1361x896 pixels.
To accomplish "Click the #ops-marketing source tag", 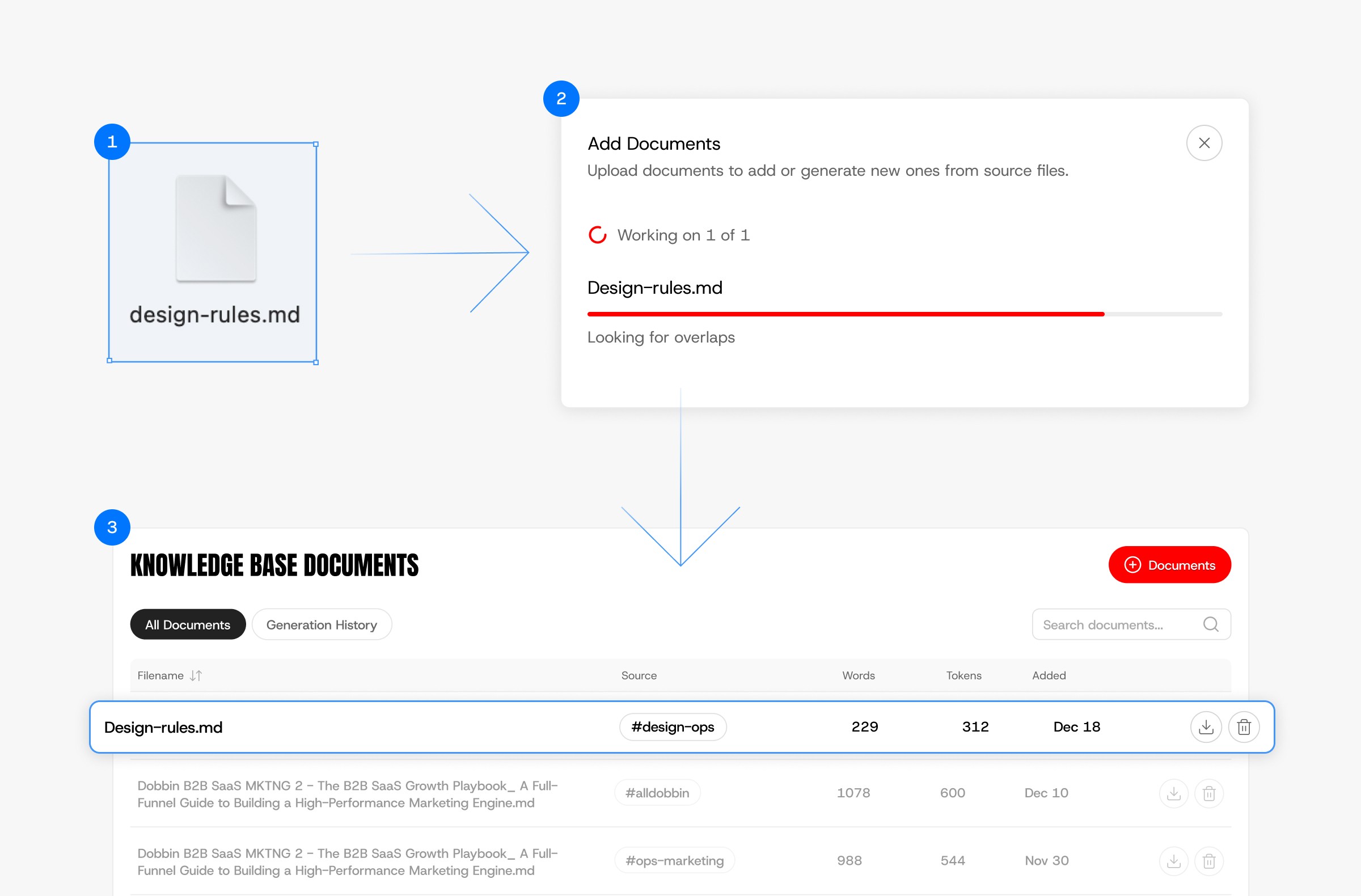I will coord(674,860).
